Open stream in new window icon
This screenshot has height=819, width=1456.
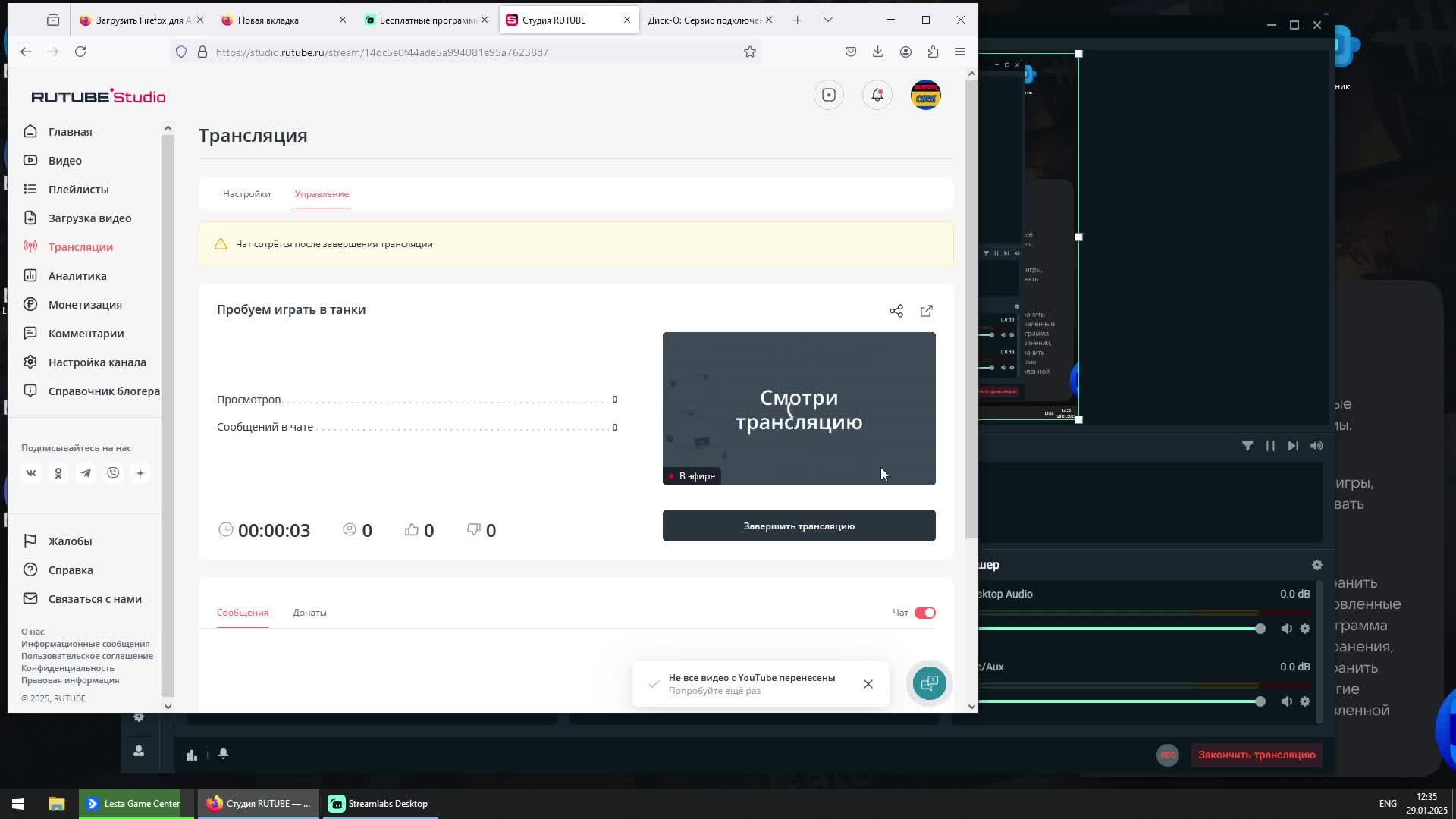pos(927,311)
